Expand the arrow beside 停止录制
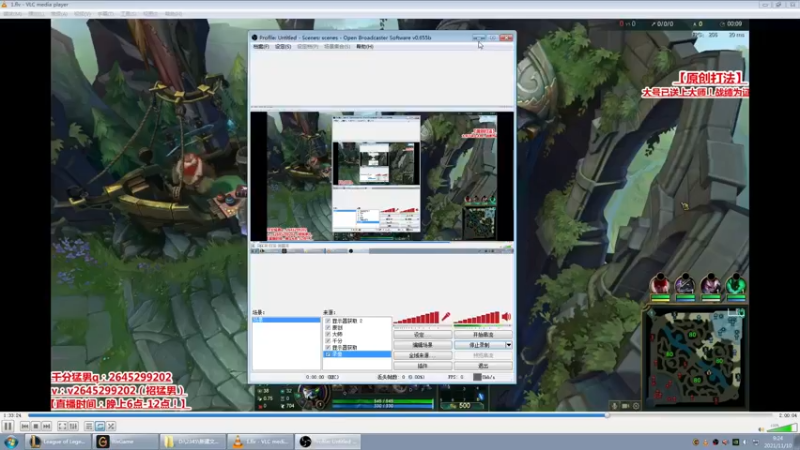The height and width of the screenshot is (450, 800). pyautogui.click(x=509, y=345)
